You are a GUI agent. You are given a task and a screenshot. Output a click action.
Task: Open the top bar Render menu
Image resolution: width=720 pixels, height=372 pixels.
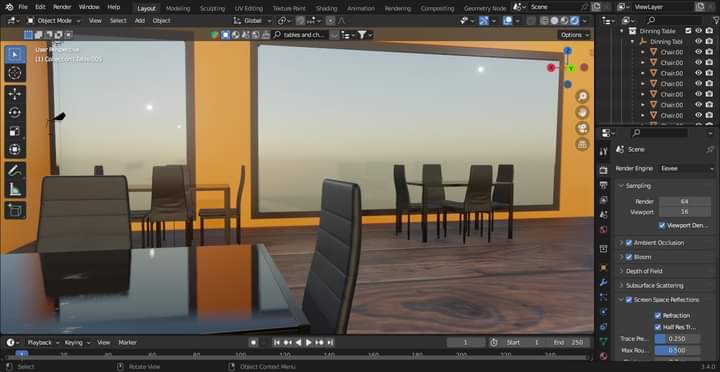(62, 7)
